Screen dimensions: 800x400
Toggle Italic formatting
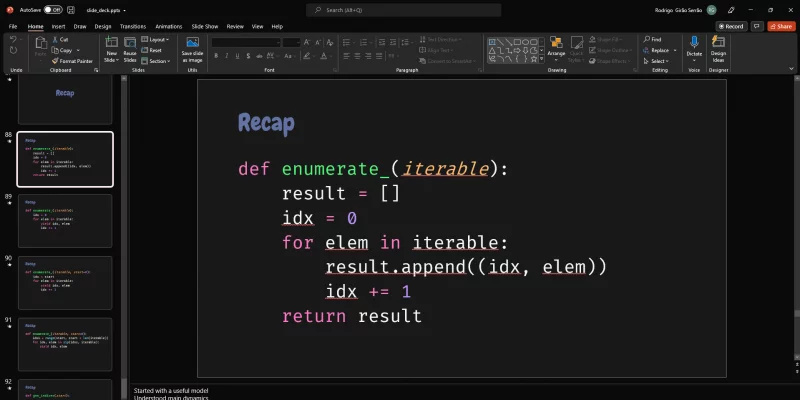227,56
